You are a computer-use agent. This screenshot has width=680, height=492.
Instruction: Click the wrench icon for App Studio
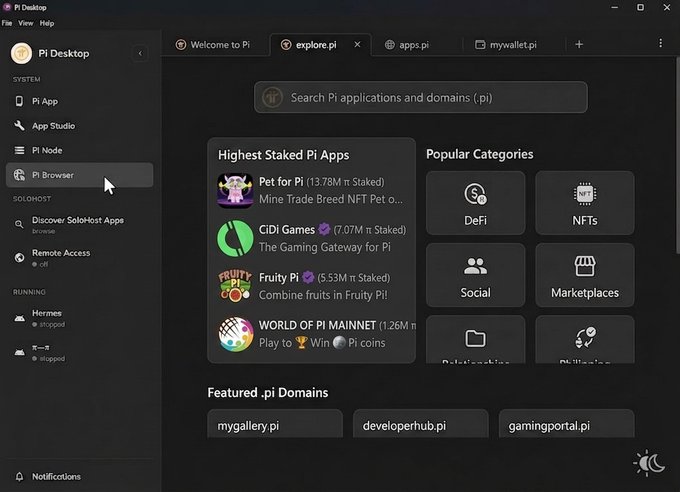pos(19,126)
